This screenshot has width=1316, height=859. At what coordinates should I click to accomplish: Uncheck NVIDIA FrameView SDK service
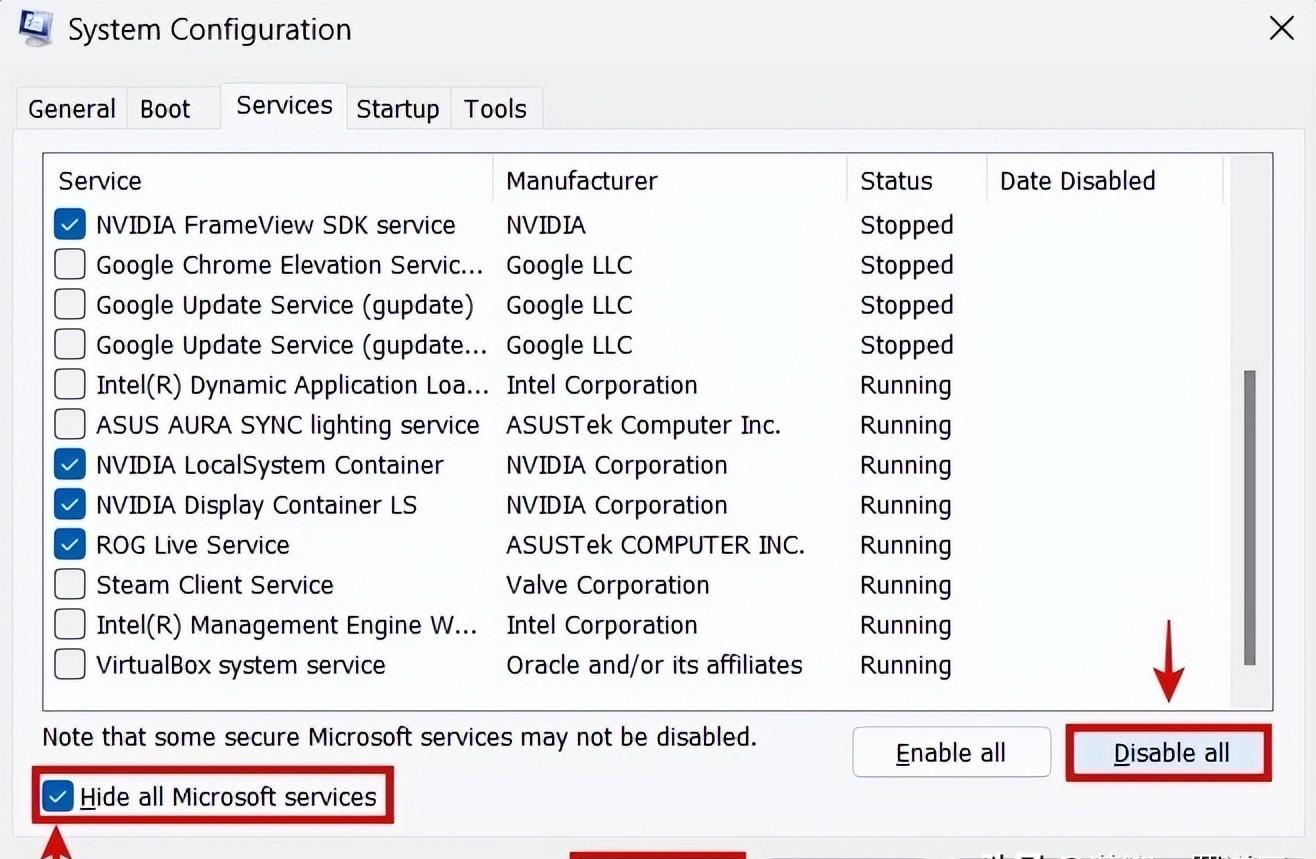click(69, 225)
